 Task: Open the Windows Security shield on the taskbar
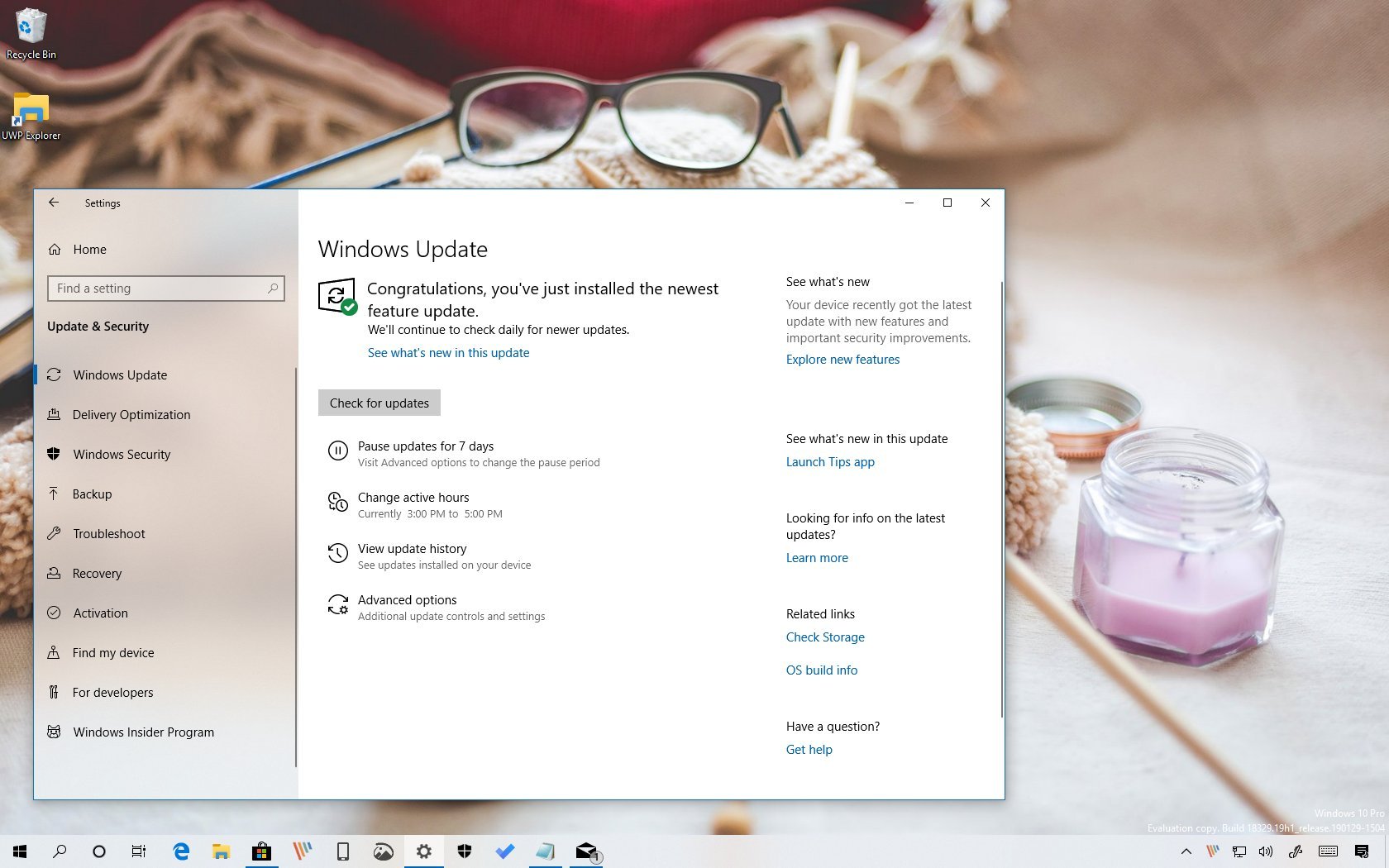click(464, 851)
